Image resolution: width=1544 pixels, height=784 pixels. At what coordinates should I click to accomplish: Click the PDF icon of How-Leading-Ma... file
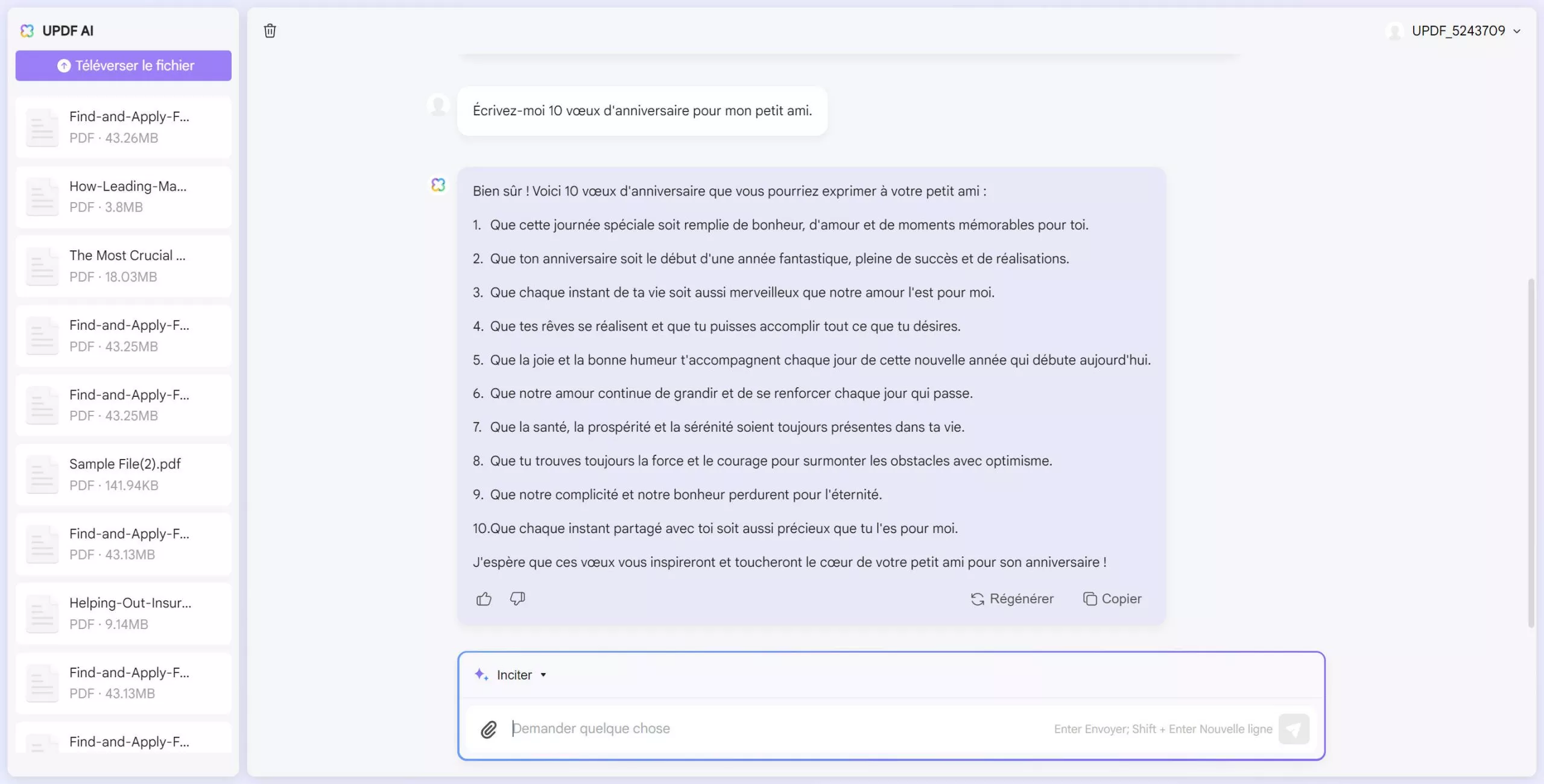(x=42, y=197)
